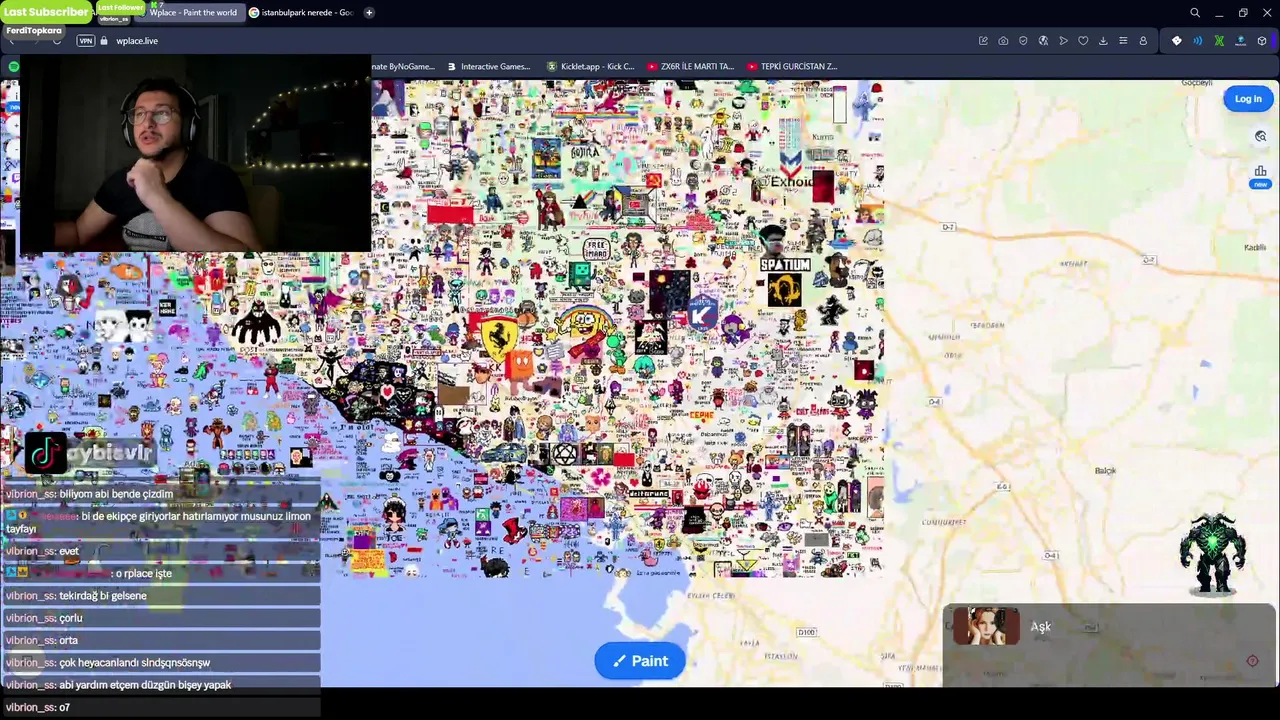Switch to the Wplace - Paint the world tab
The image size is (1280, 720).
193,13
